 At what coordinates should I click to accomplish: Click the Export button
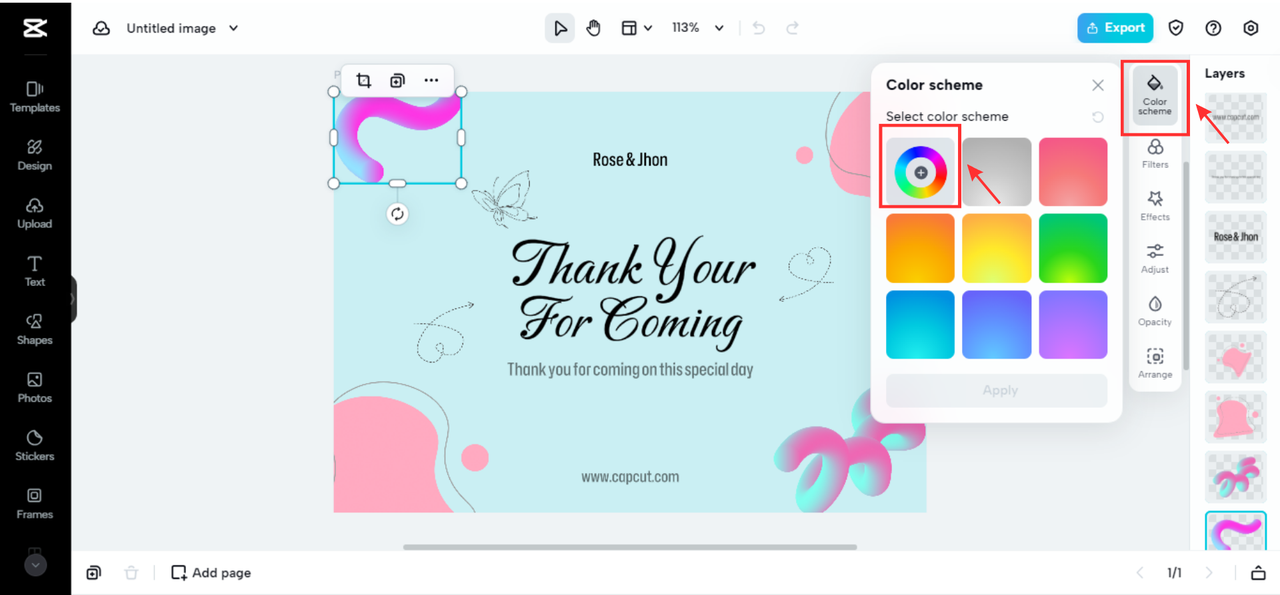pos(1115,28)
